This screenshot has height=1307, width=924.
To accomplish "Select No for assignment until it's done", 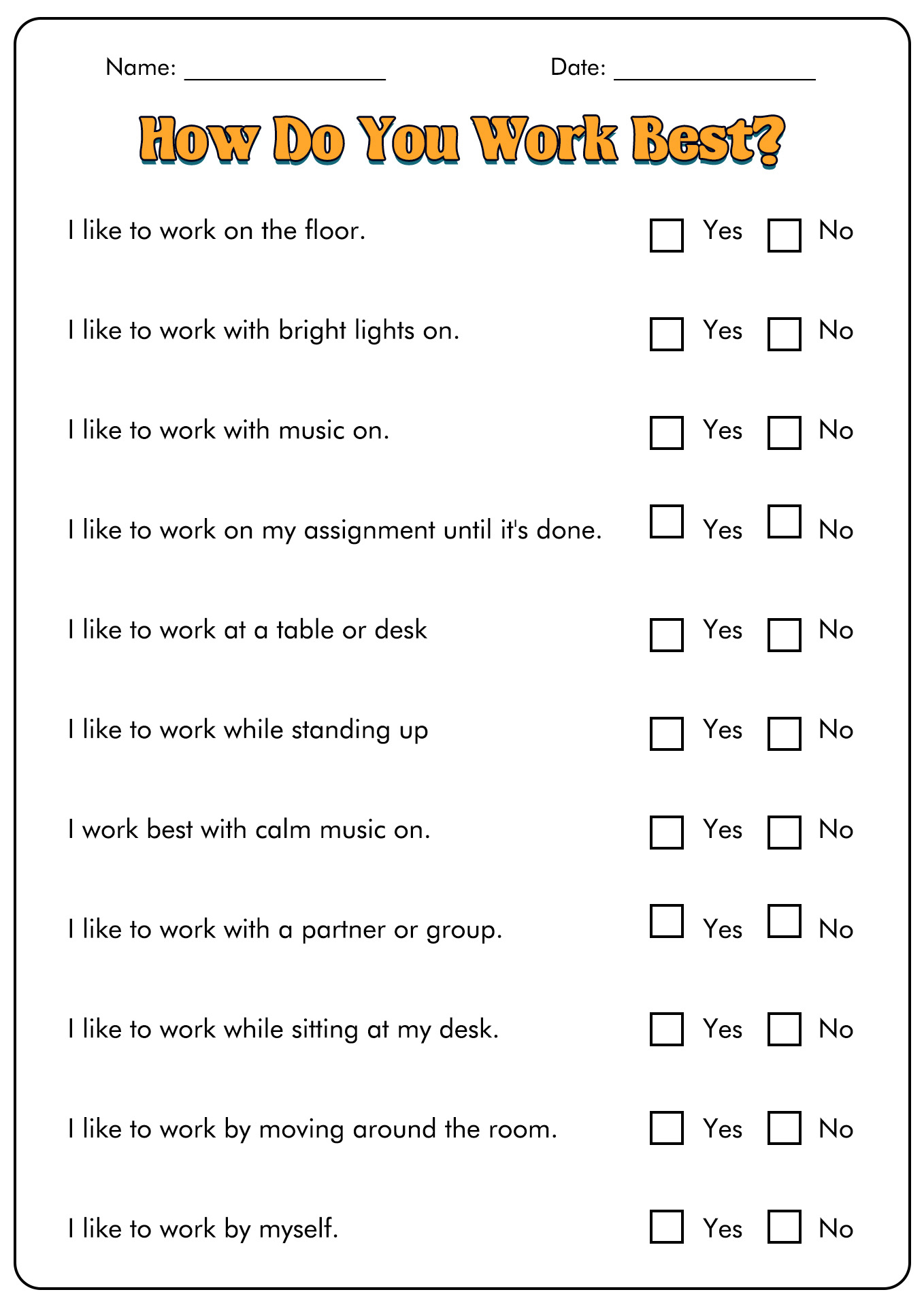I will point(784,521).
